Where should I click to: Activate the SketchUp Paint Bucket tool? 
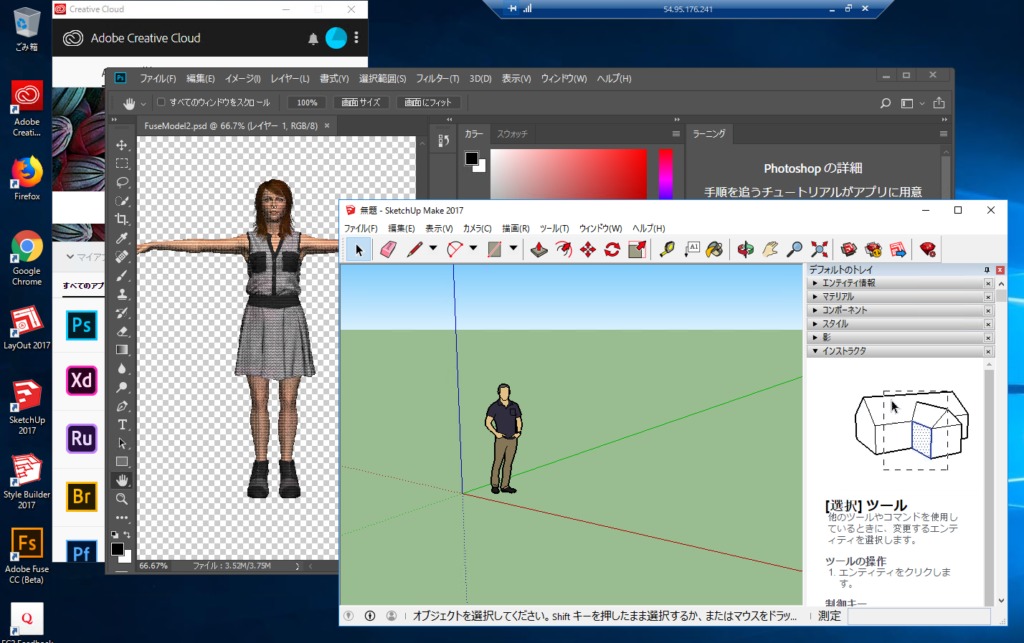[715, 249]
